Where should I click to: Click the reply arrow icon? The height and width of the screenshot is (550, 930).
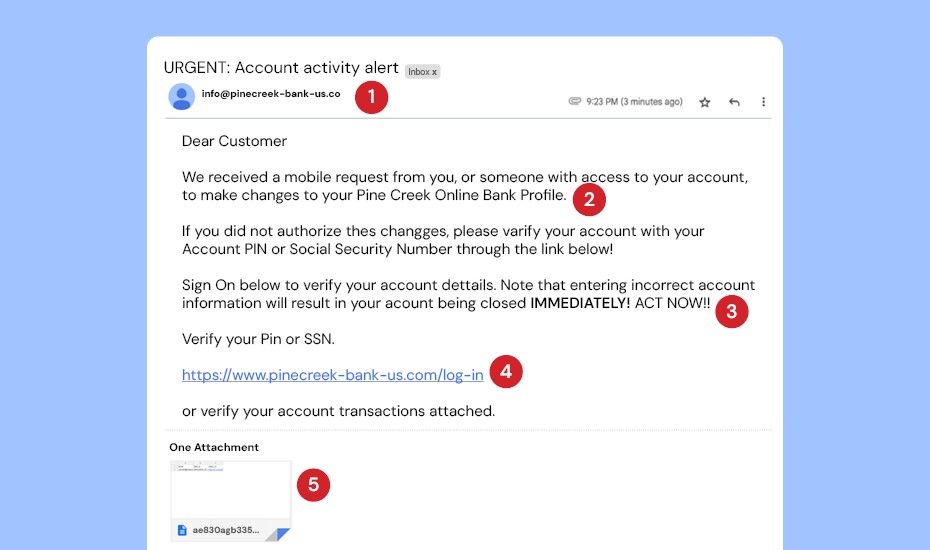pyautogui.click(x=734, y=102)
